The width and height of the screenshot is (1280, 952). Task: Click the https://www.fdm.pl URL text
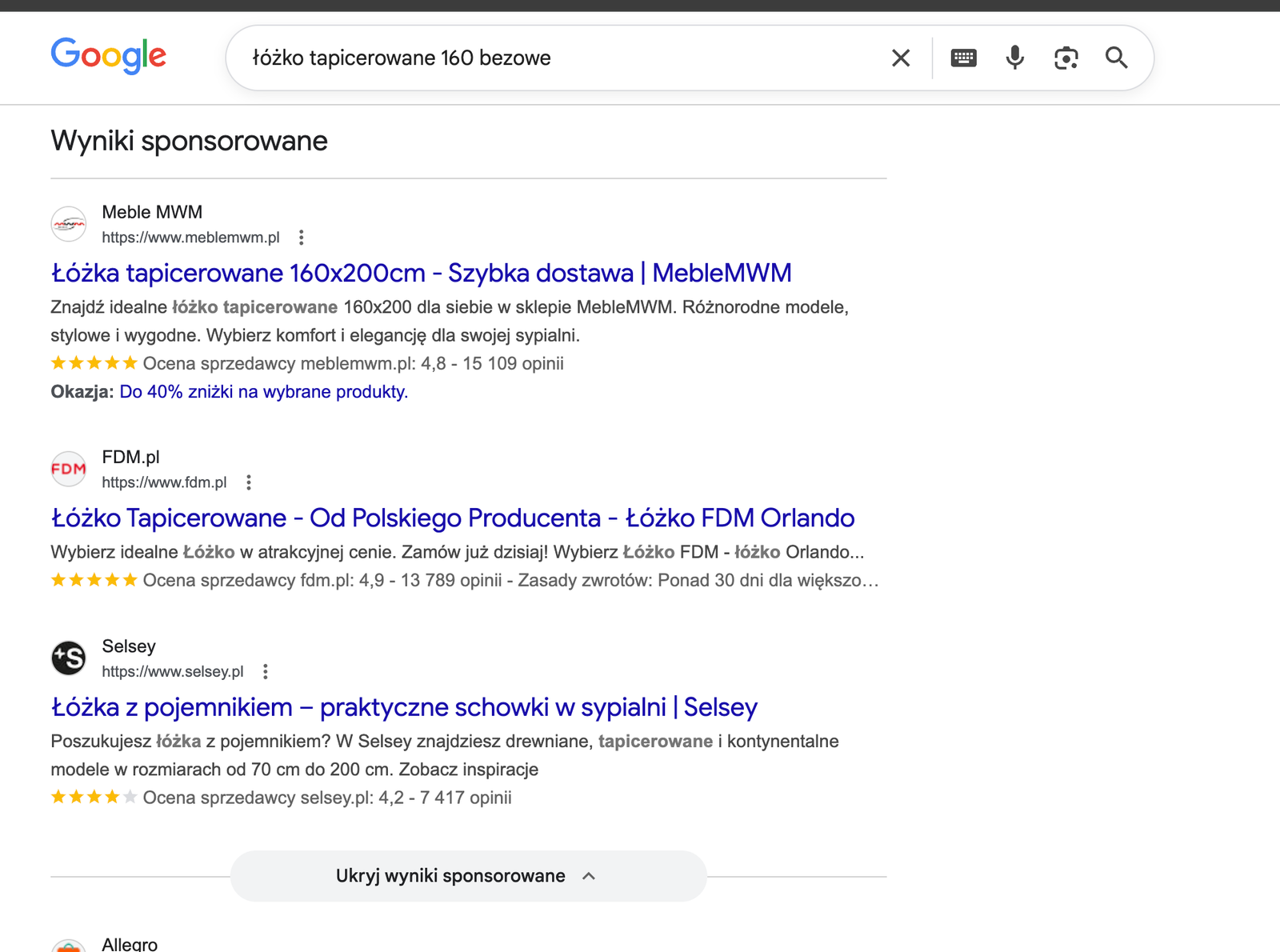pyautogui.click(x=164, y=482)
